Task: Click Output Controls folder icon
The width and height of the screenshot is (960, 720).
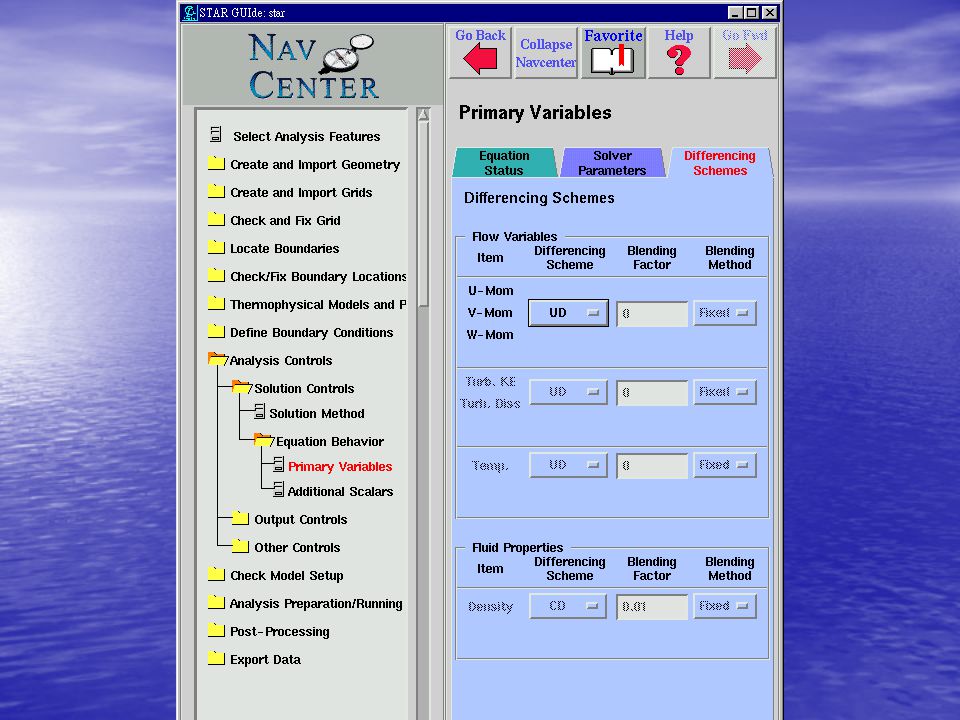Action: (x=241, y=519)
